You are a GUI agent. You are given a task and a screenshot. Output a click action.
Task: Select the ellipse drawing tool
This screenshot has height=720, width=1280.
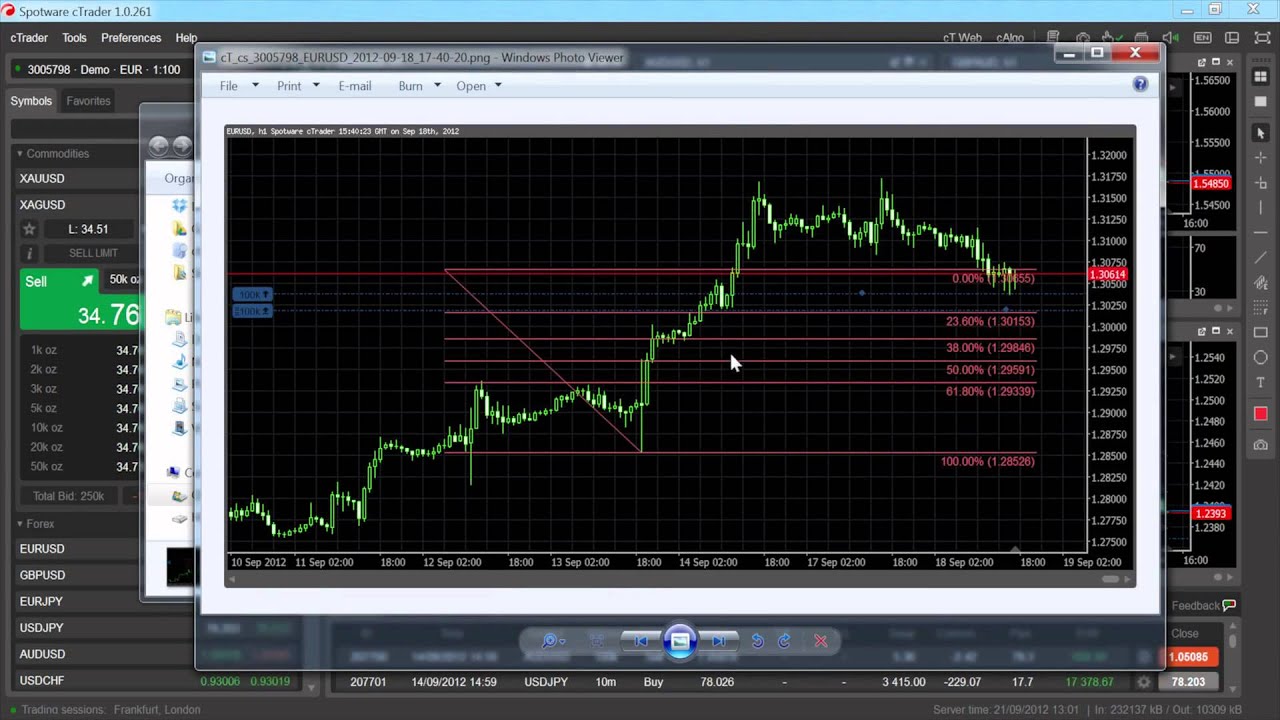(x=1260, y=357)
